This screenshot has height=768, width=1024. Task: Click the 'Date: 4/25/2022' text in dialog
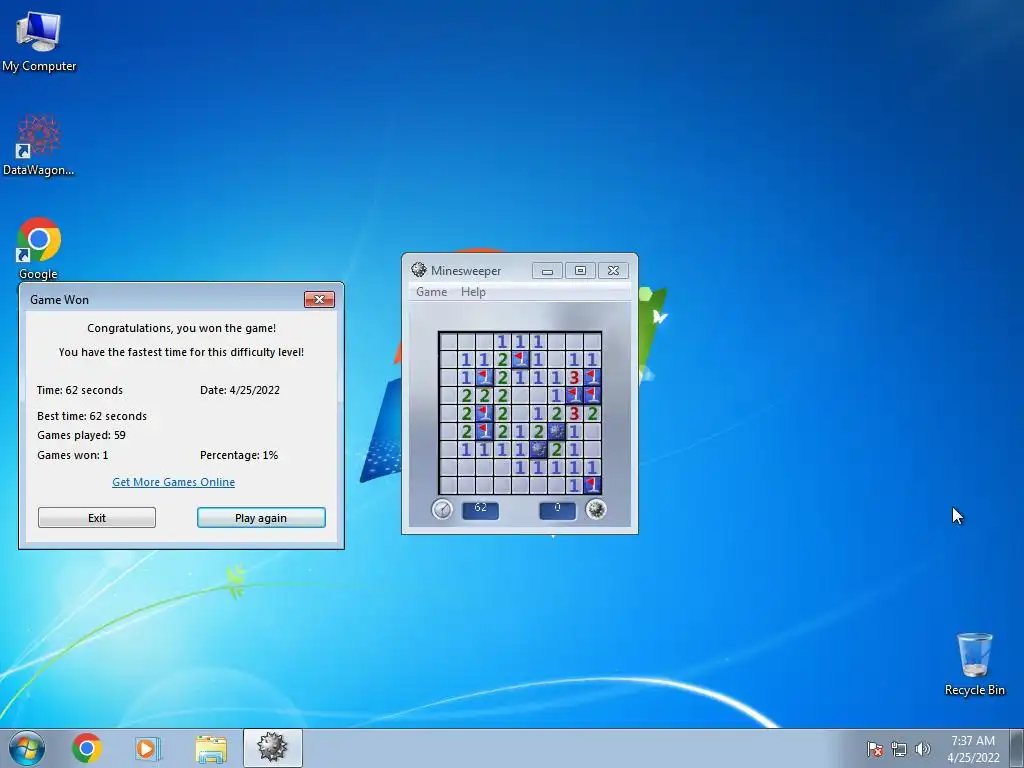(240, 390)
